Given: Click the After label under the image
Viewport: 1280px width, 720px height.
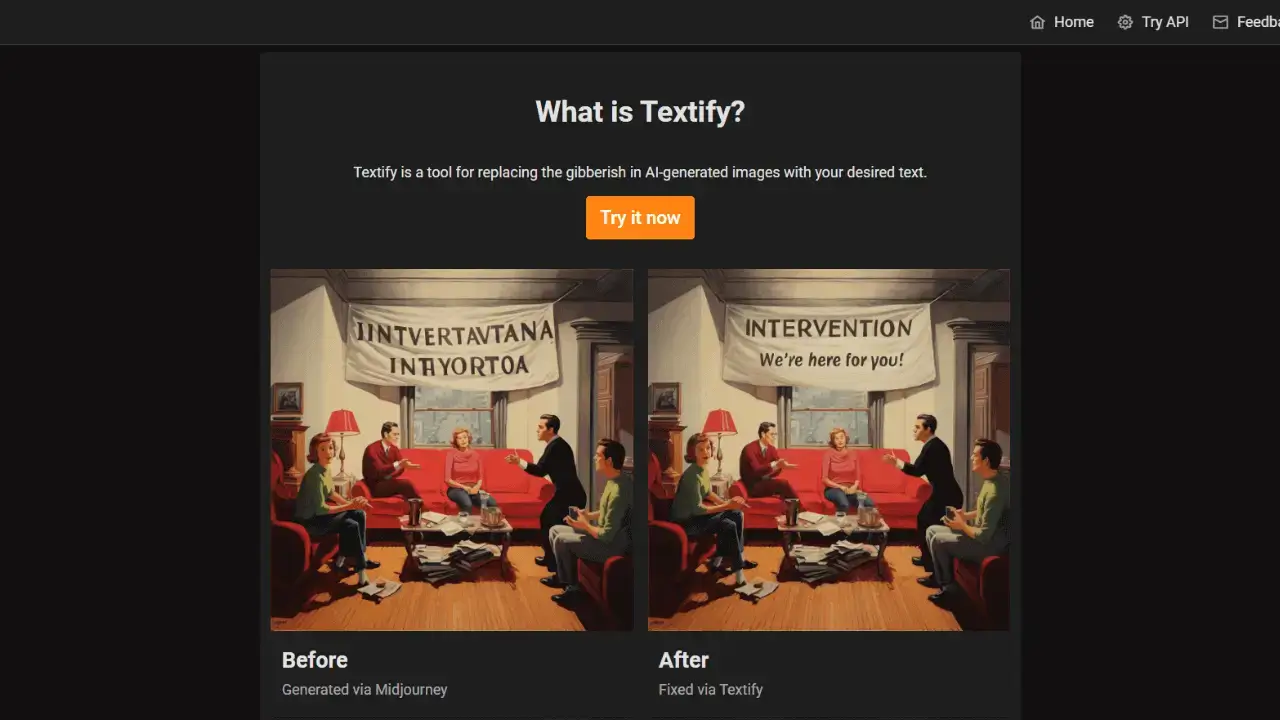Looking at the screenshot, I should (684, 660).
